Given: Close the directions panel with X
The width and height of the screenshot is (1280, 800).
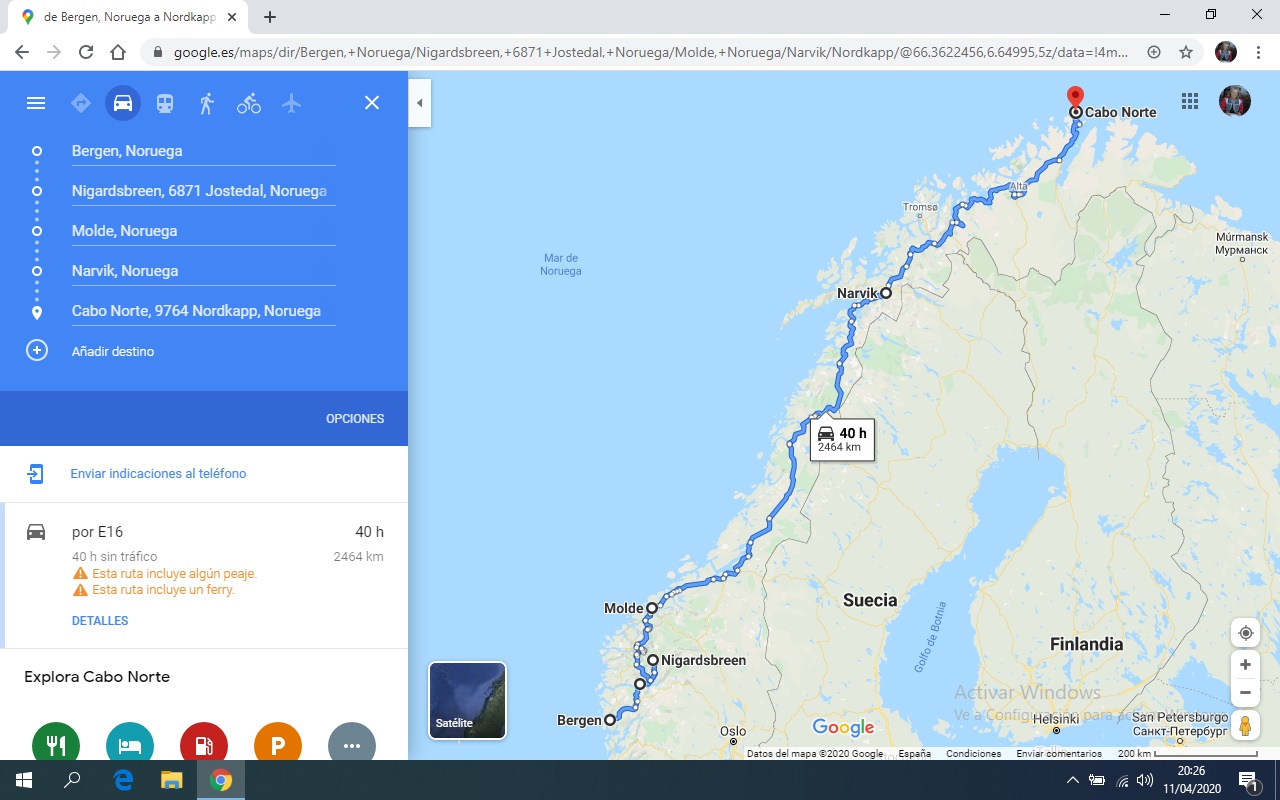Looking at the screenshot, I should [372, 103].
